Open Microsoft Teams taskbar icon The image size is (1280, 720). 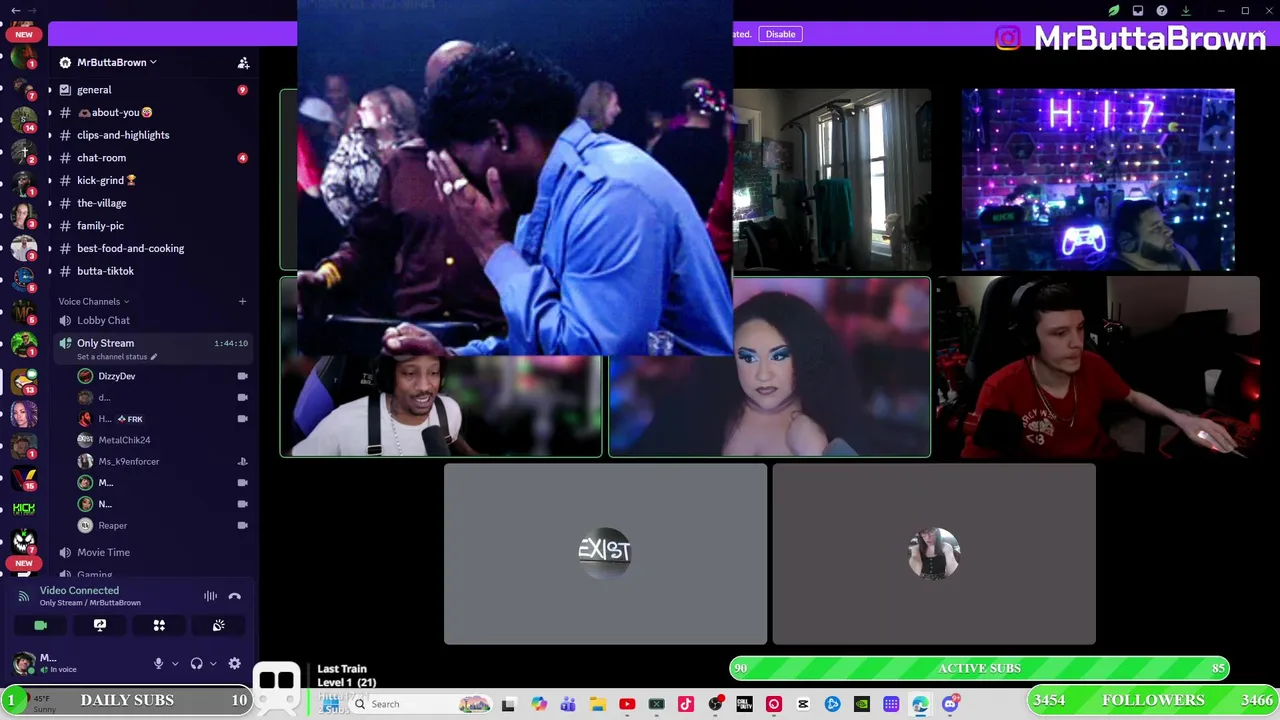568,704
